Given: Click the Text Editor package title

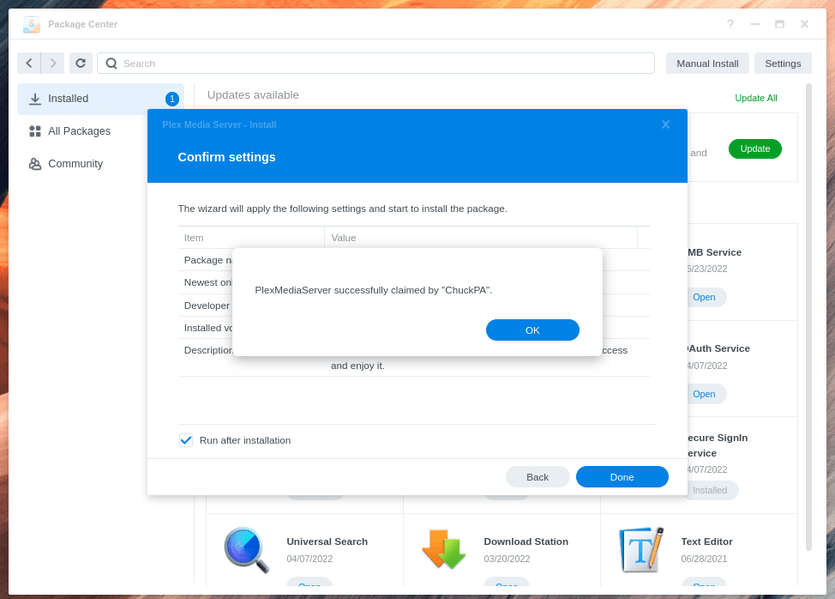Looking at the screenshot, I should [x=707, y=541].
